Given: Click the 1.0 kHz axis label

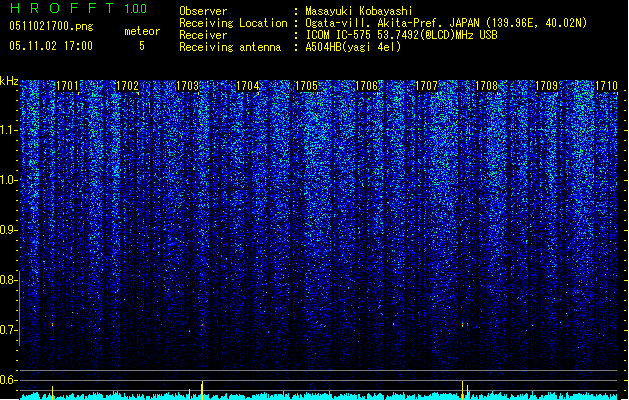Looking at the screenshot, I should (8, 180).
